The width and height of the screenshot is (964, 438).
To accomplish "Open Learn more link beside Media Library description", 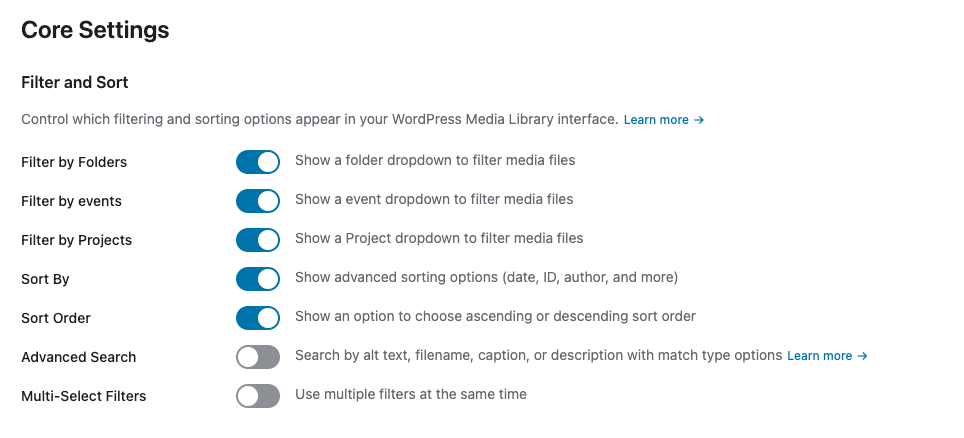I will (x=663, y=120).
